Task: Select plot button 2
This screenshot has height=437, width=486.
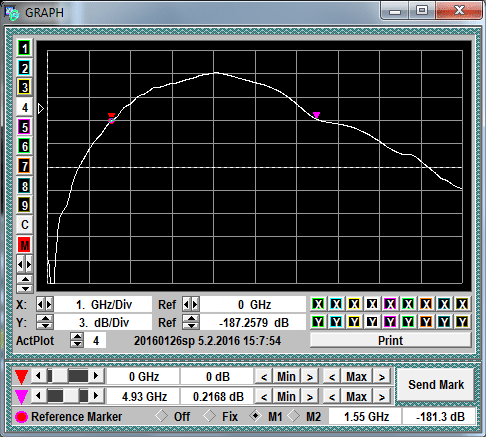Action: (24, 68)
